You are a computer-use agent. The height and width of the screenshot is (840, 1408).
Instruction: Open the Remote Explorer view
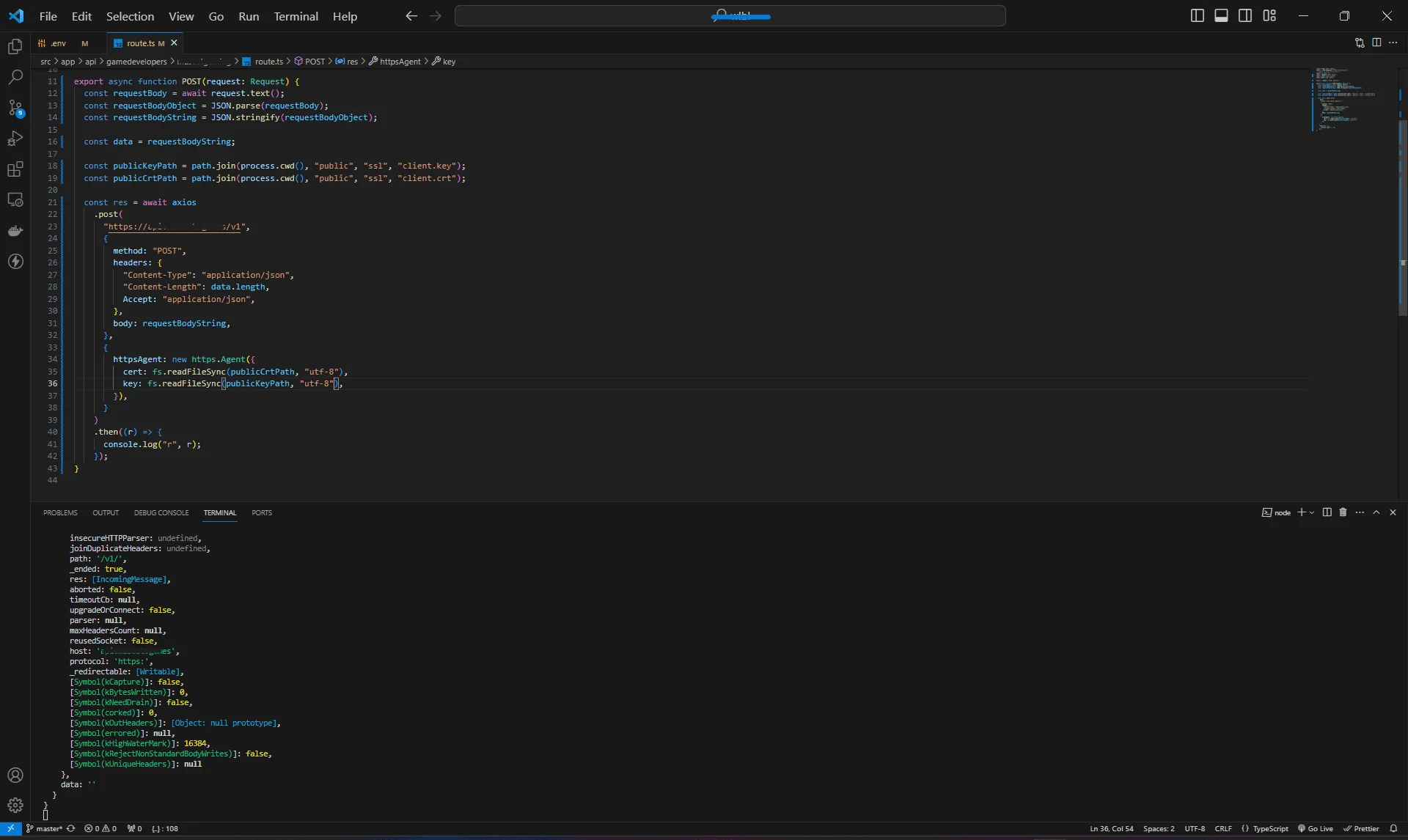pyautogui.click(x=15, y=200)
